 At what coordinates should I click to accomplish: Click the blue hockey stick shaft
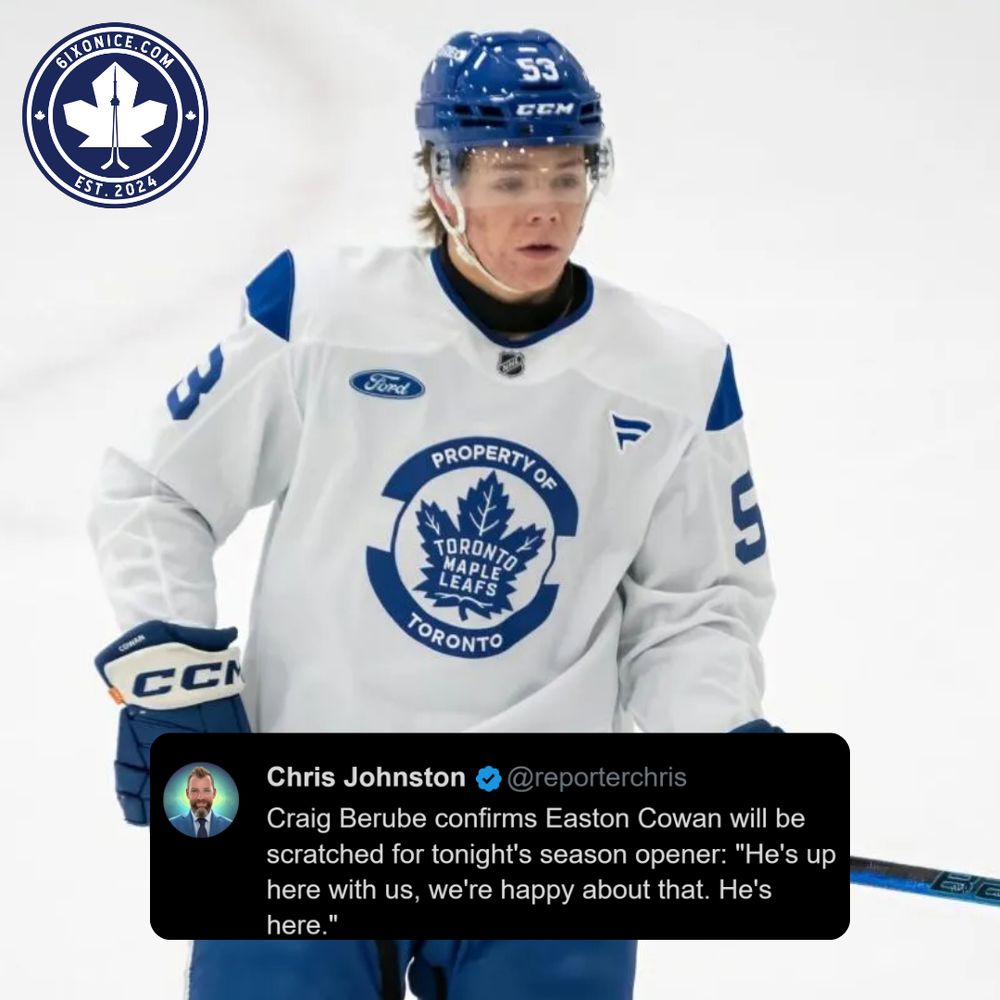click(x=925, y=880)
